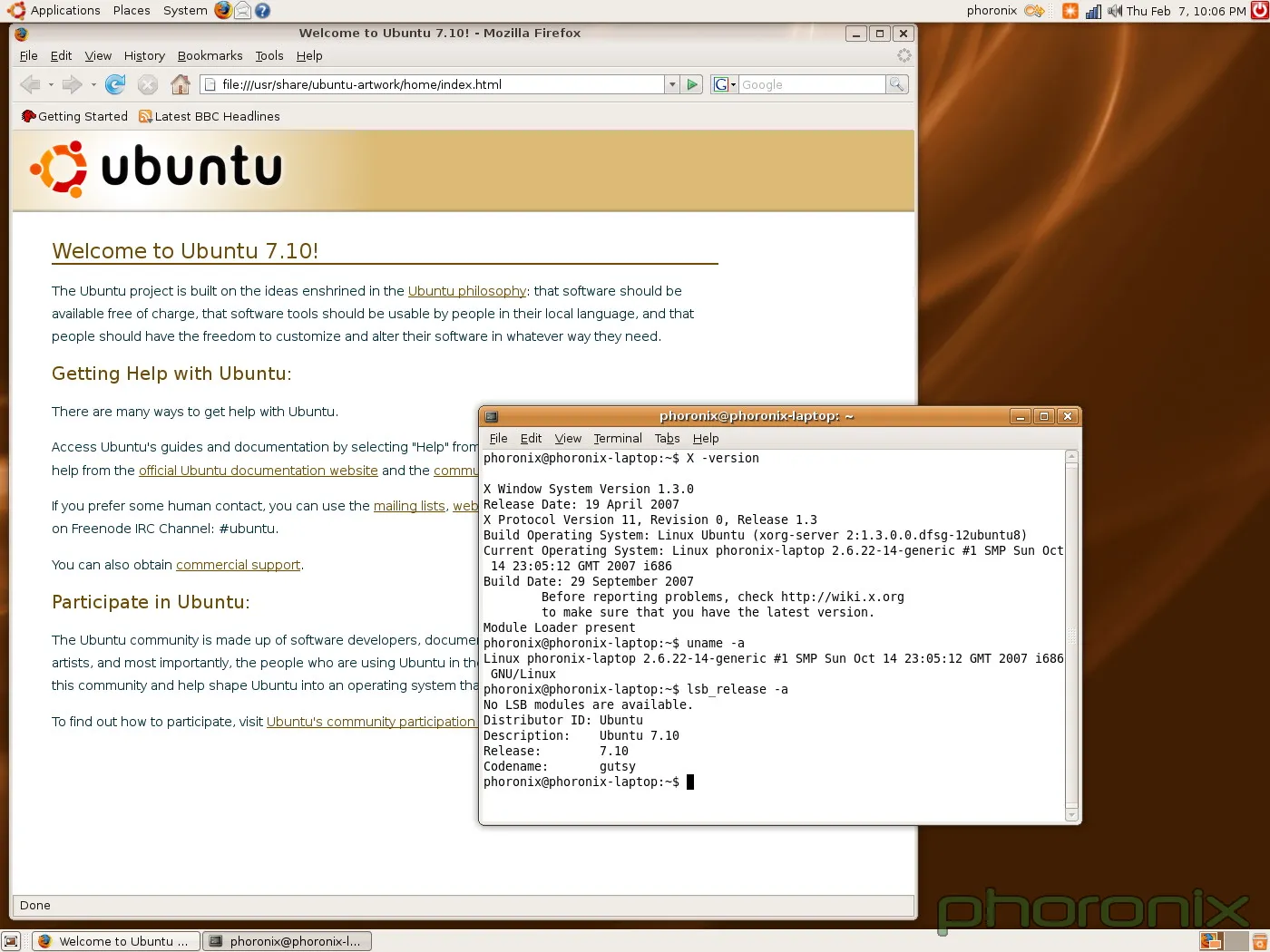Click the terminal command prompt line
The width and height of the screenshot is (1270, 952).
[x=589, y=782]
